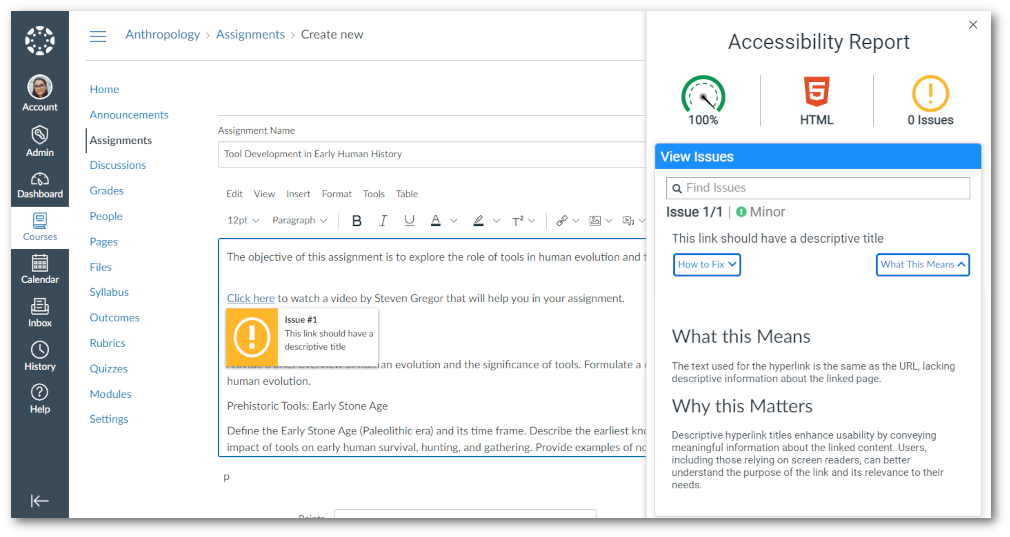Screen dimensions: 1010x537
Task: Open the Edit menu in editor
Action: coord(234,194)
